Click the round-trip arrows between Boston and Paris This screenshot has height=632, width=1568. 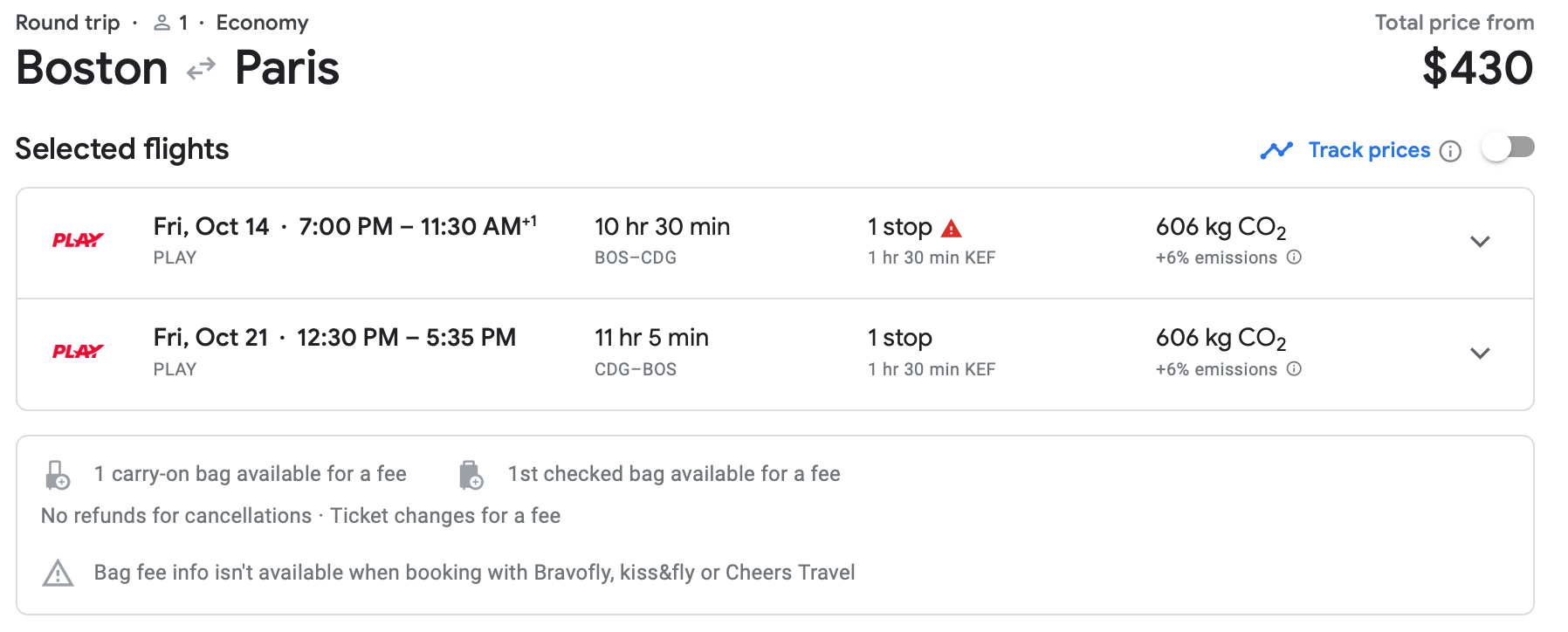[201, 68]
